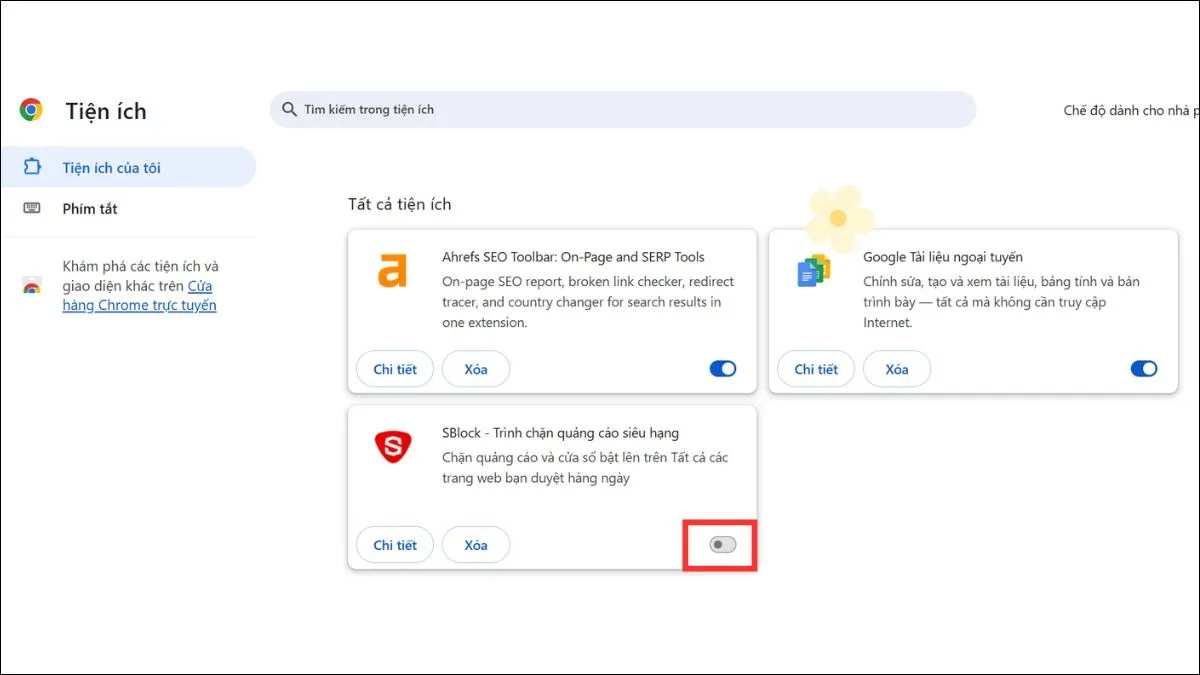Click the Google Tài liệu ngoại tuyến icon

[x=813, y=271]
